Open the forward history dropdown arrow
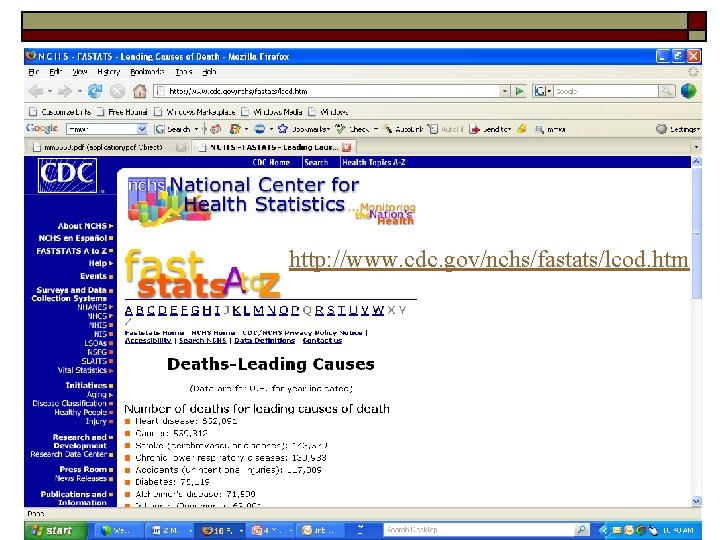This screenshot has height=540, width=720. (x=79, y=91)
